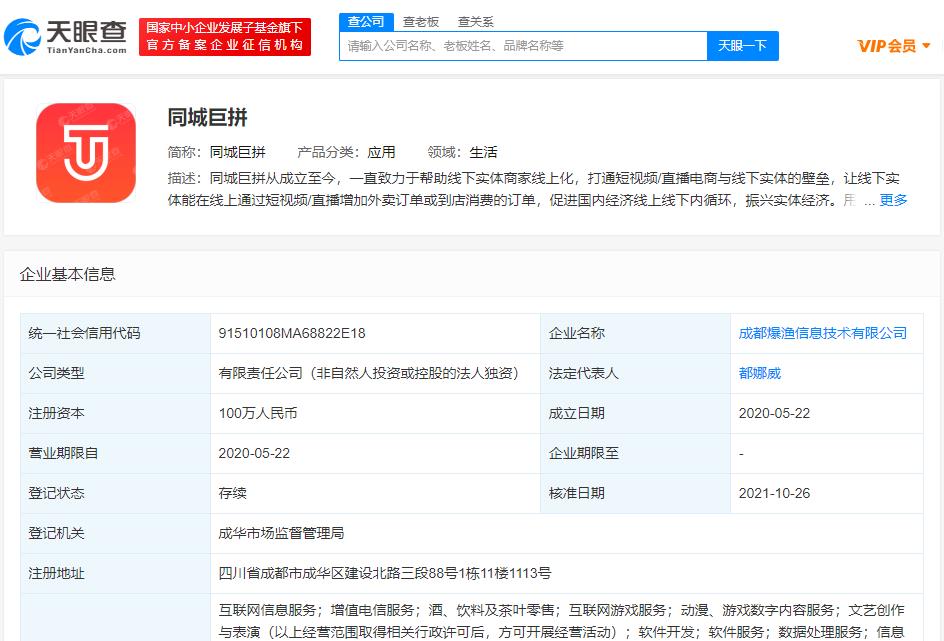944x641 pixels.
Task: Click the 企业名称 label cell
Action: point(636,333)
